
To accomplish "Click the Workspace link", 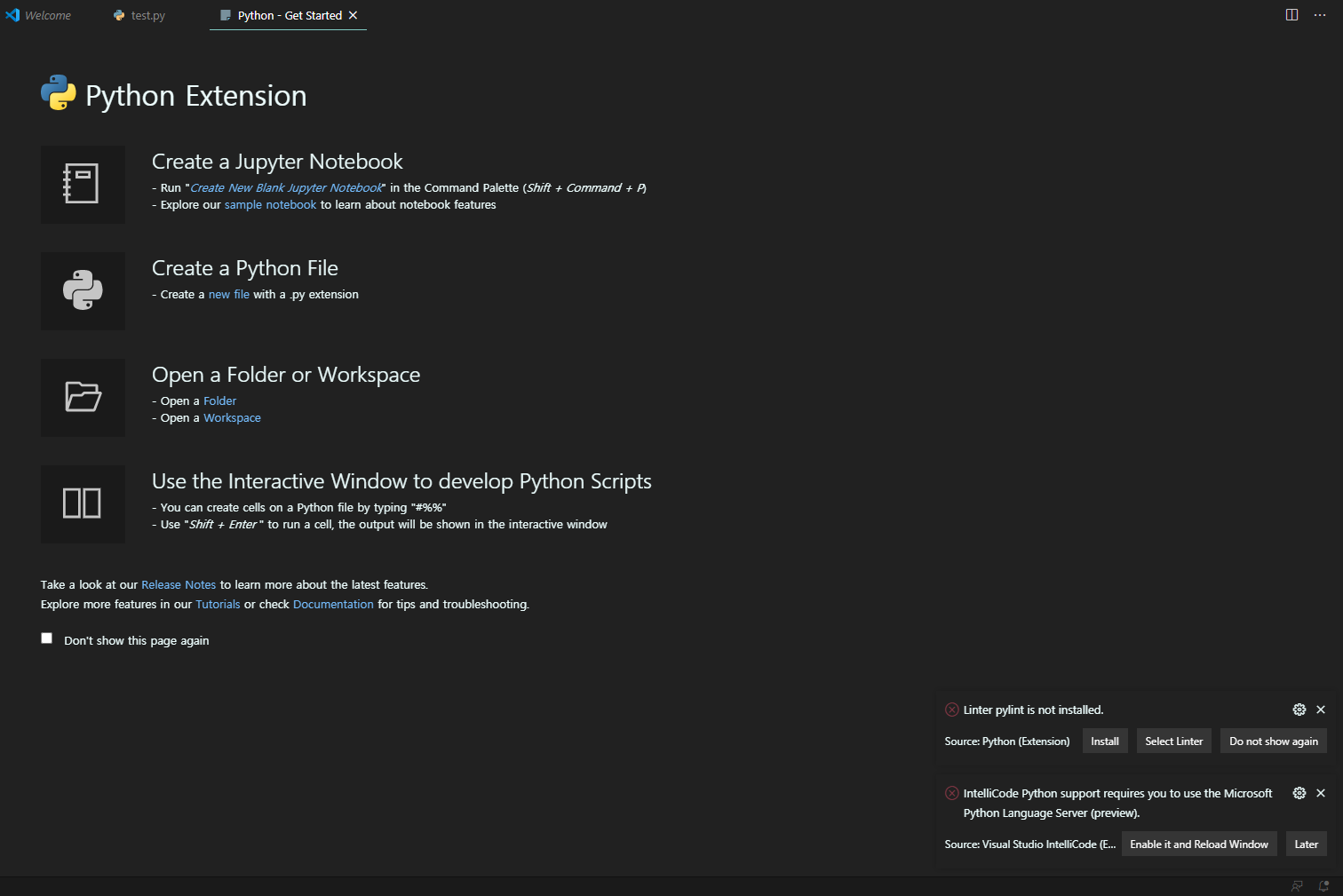I will [232, 417].
